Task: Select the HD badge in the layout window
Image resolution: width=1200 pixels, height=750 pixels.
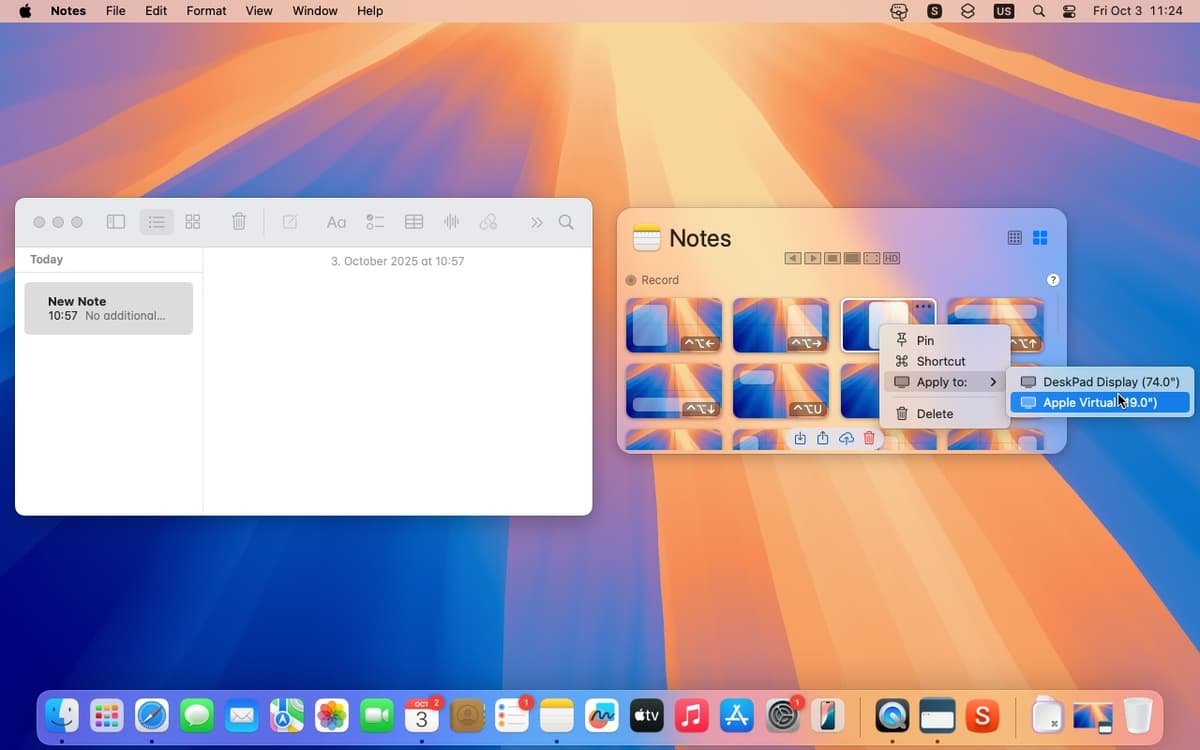Action: click(x=892, y=258)
